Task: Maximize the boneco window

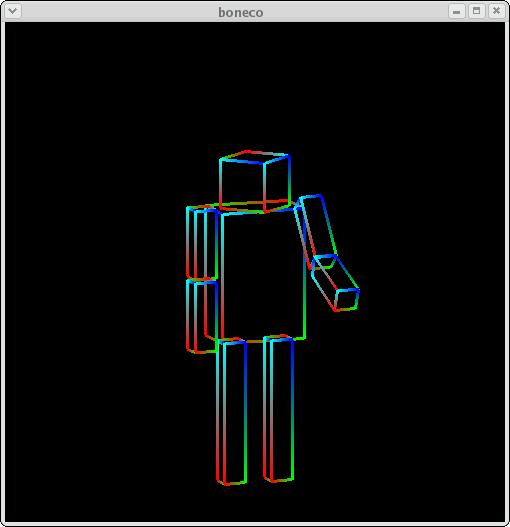Action: pos(477,11)
